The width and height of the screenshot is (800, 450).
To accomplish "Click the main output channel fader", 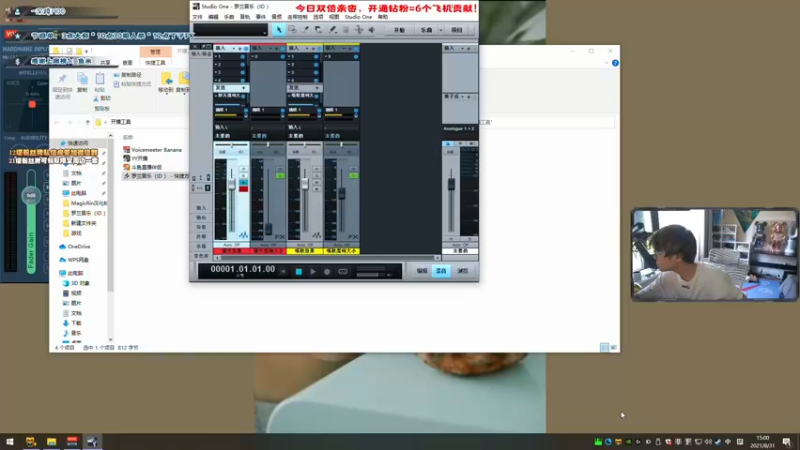I will [451, 184].
